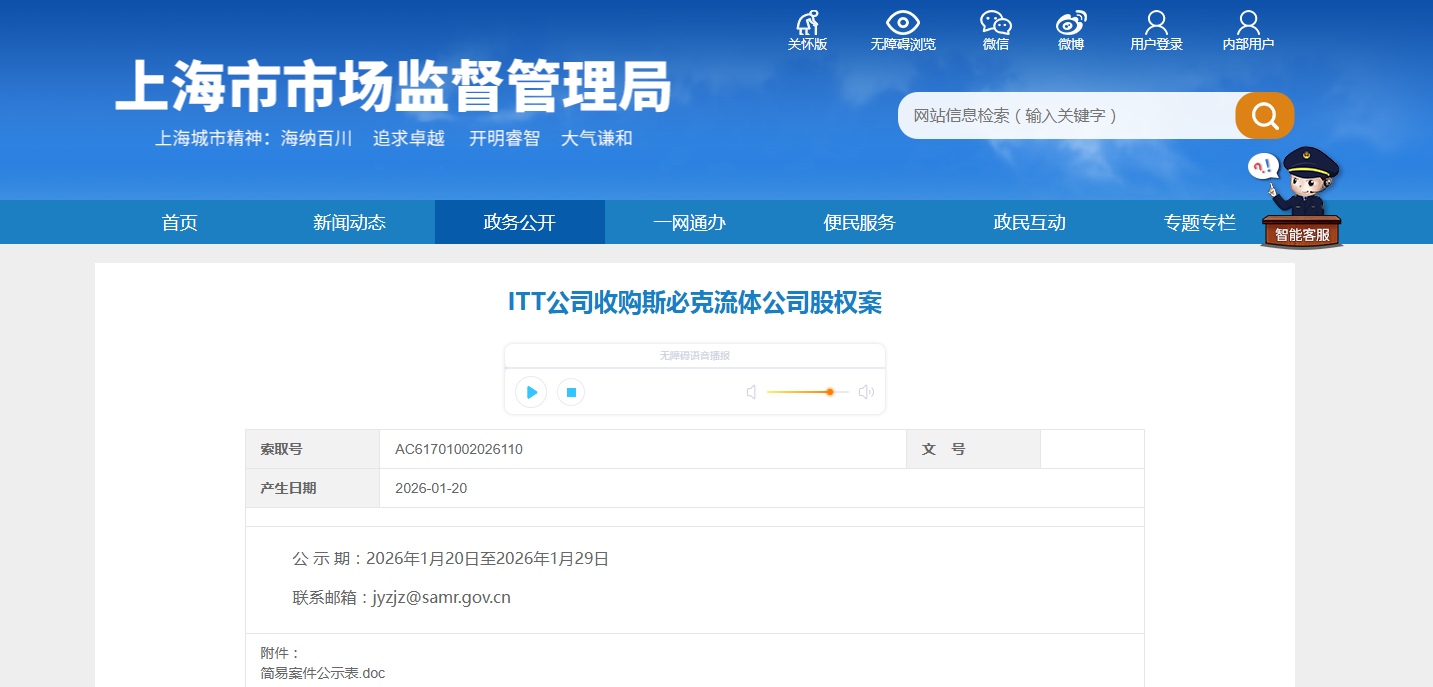Click the 上海市市场监督管理局 site title

pyautogui.click(x=393, y=86)
